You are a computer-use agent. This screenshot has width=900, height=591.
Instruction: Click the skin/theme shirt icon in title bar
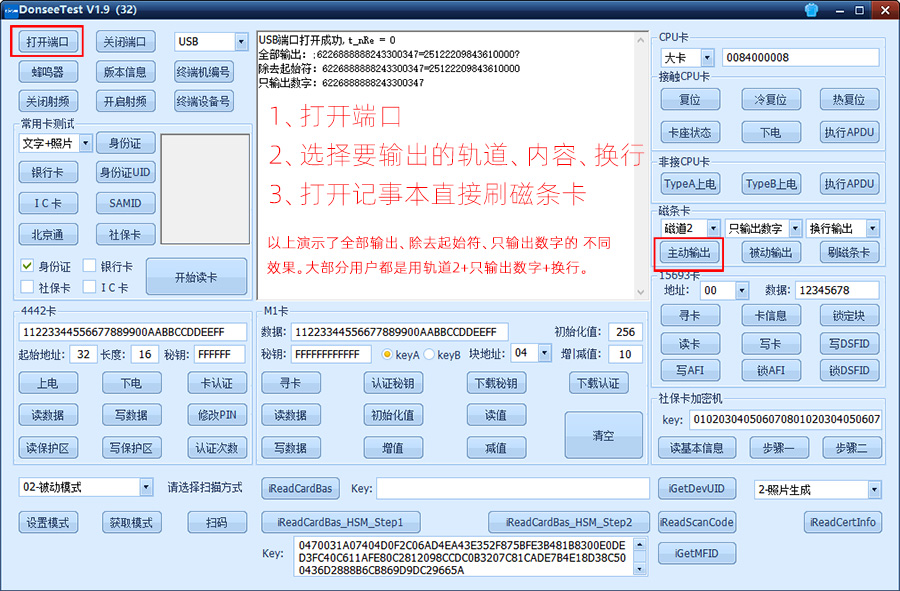810,11
